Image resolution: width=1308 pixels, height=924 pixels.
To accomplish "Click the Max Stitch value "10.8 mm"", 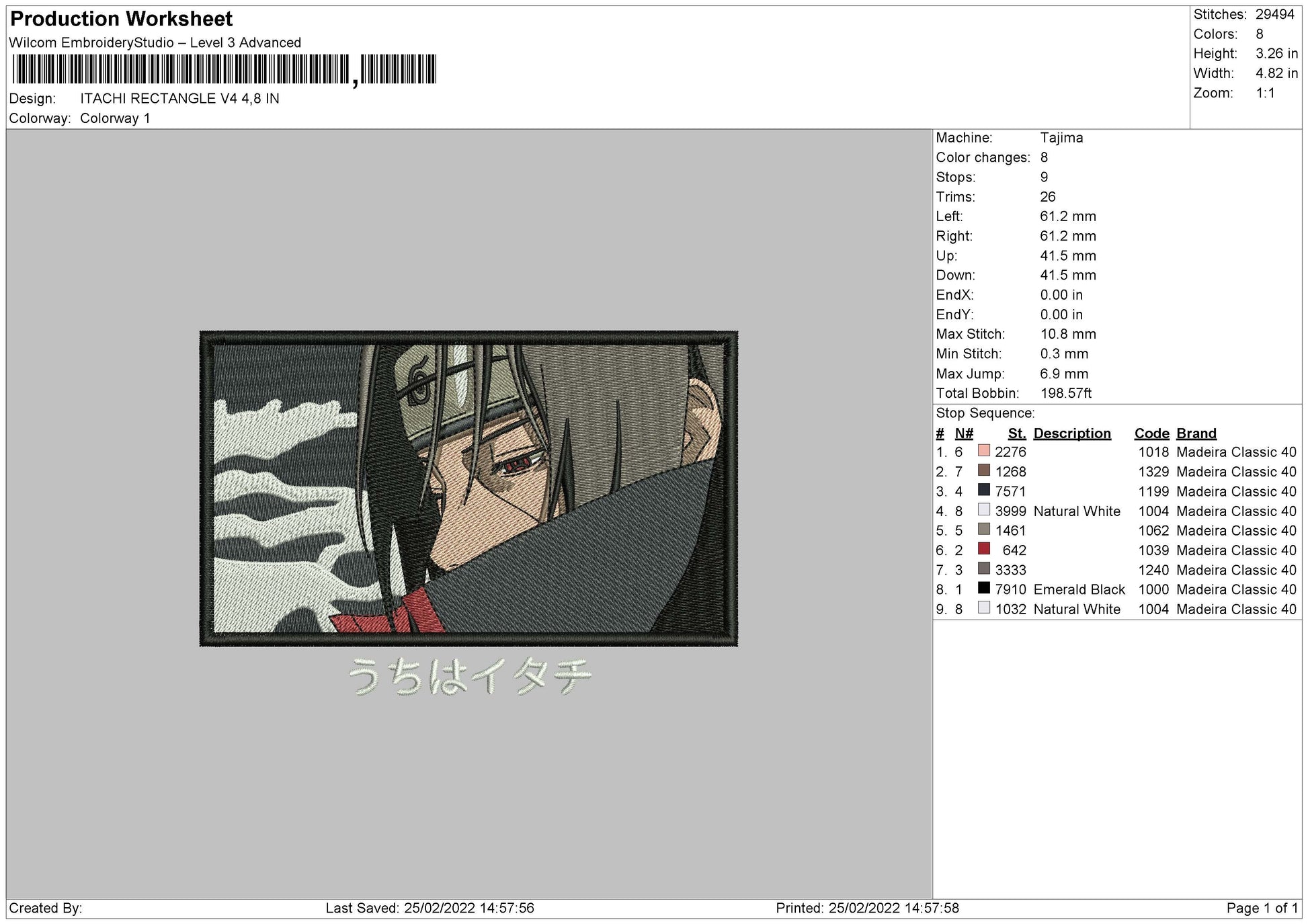I will [x=1067, y=334].
